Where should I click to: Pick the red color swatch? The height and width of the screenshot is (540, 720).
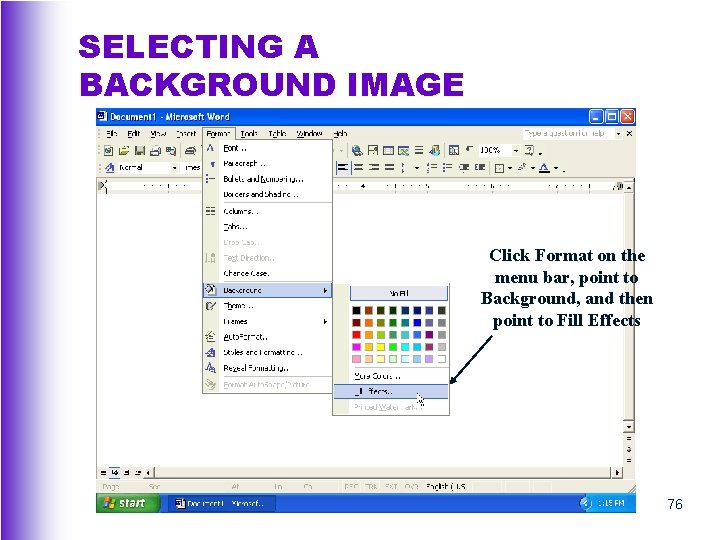[357, 335]
